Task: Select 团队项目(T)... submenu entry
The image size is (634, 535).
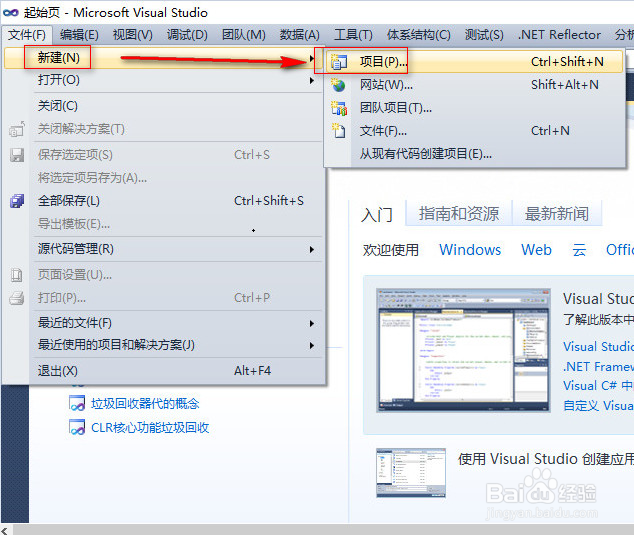Action: pyautogui.click(x=474, y=108)
